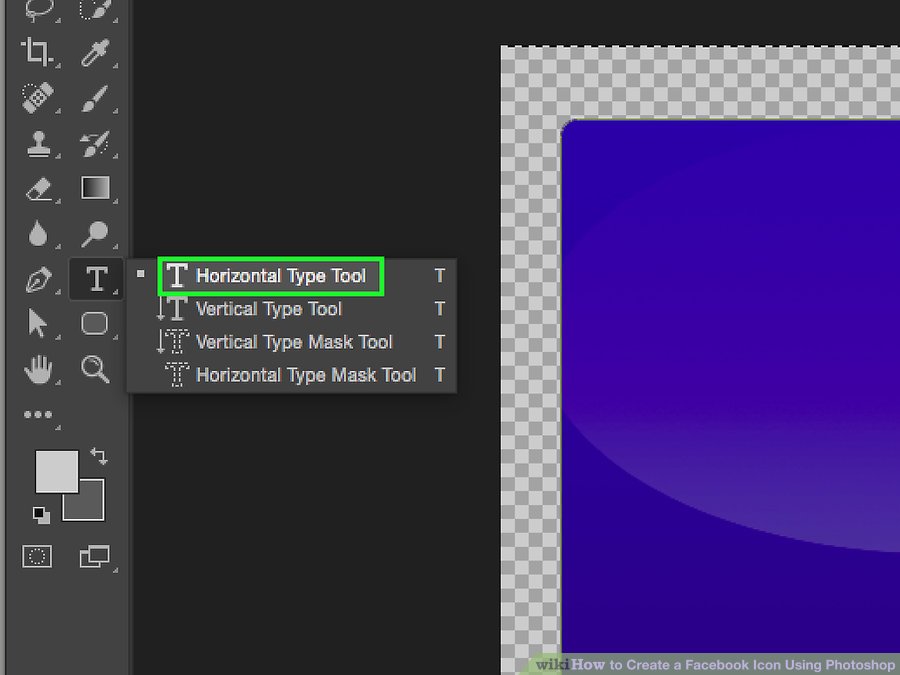Select the History Brush tool
This screenshot has width=900, height=675.
[x=95, y=143]
